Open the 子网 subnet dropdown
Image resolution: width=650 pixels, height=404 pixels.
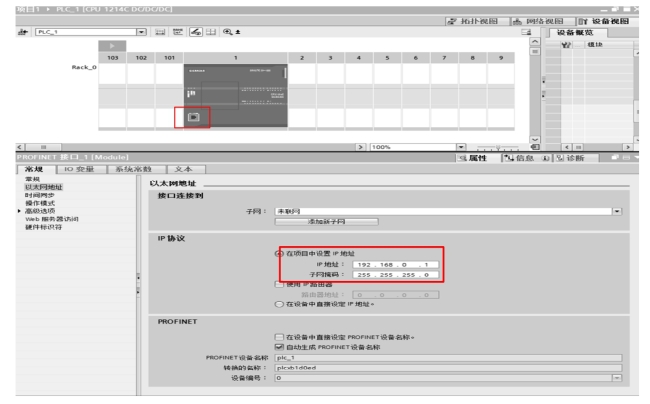tap(617, 211)
